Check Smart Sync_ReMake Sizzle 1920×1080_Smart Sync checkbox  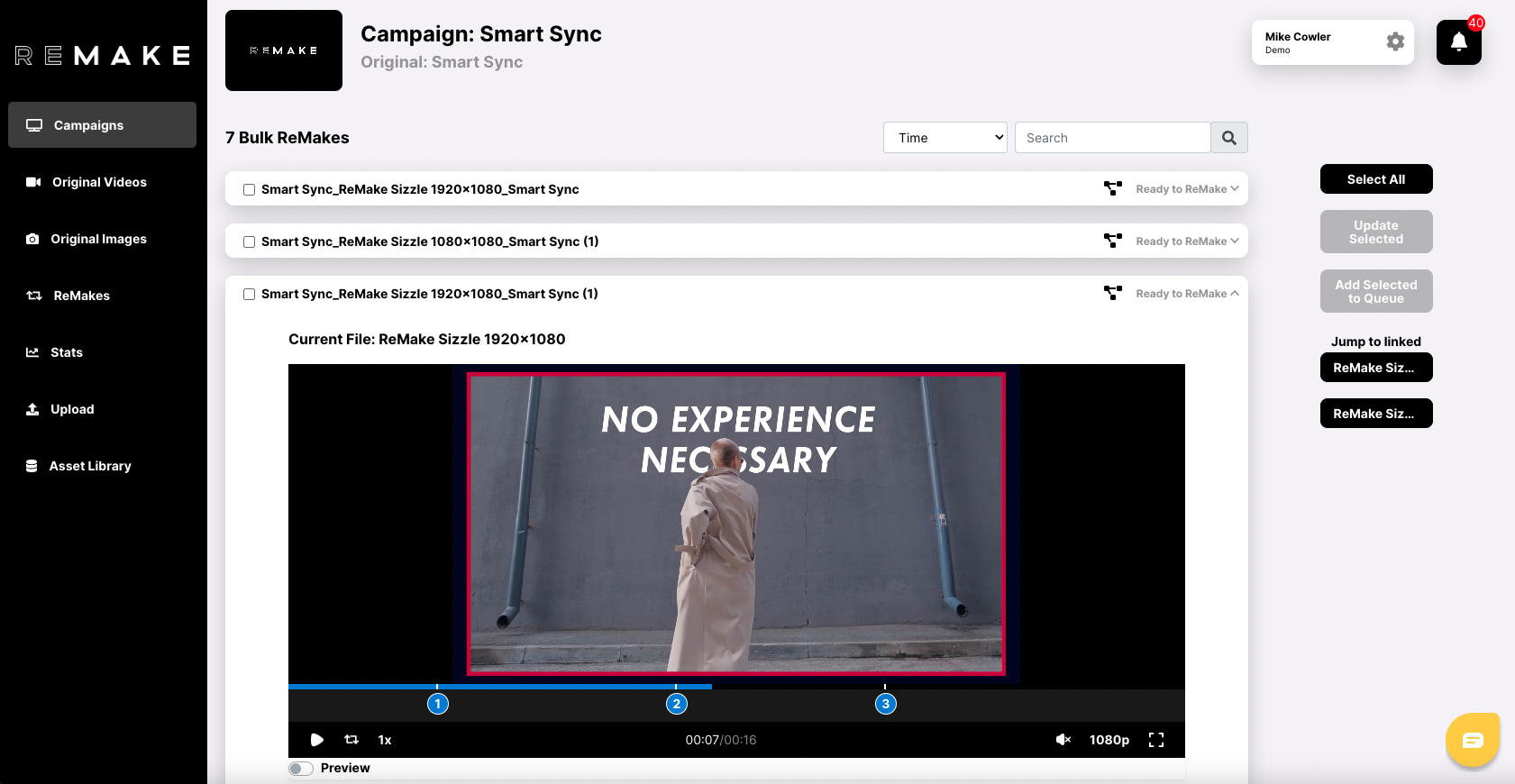(x=249, y=189)
